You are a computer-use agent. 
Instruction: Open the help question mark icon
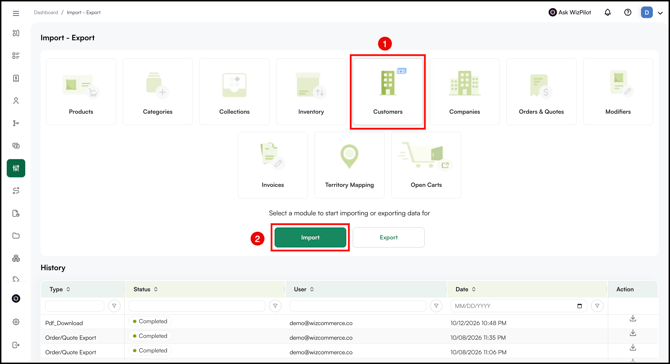627,12
